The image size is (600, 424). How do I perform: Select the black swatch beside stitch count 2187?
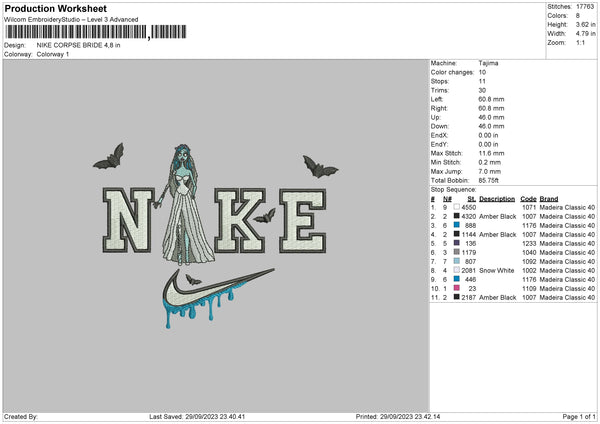pyautogui.click(x=457, y=297)
